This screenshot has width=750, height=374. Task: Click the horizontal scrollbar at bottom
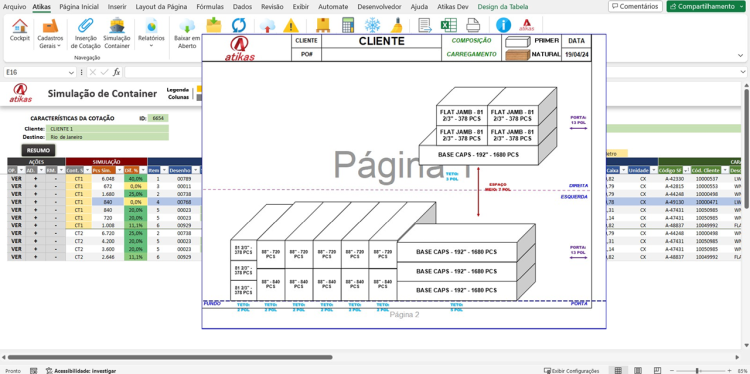170,357
